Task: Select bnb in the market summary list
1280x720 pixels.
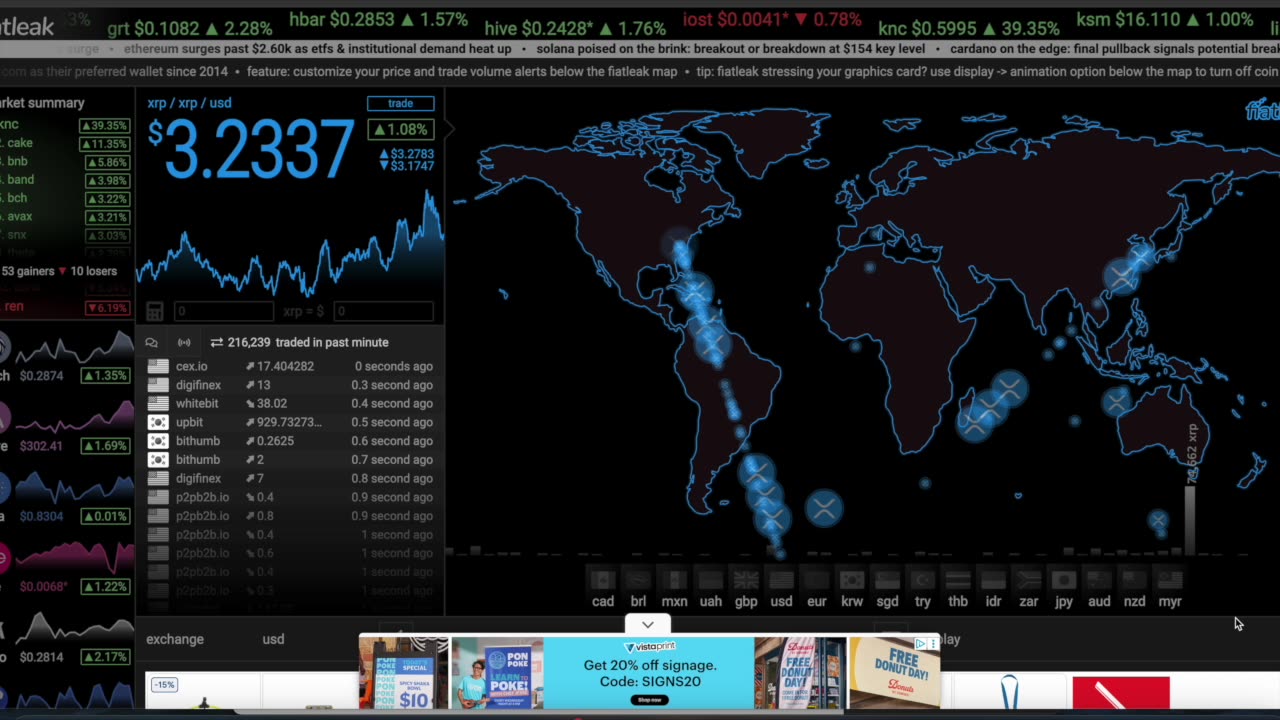Action: [66, 162]
